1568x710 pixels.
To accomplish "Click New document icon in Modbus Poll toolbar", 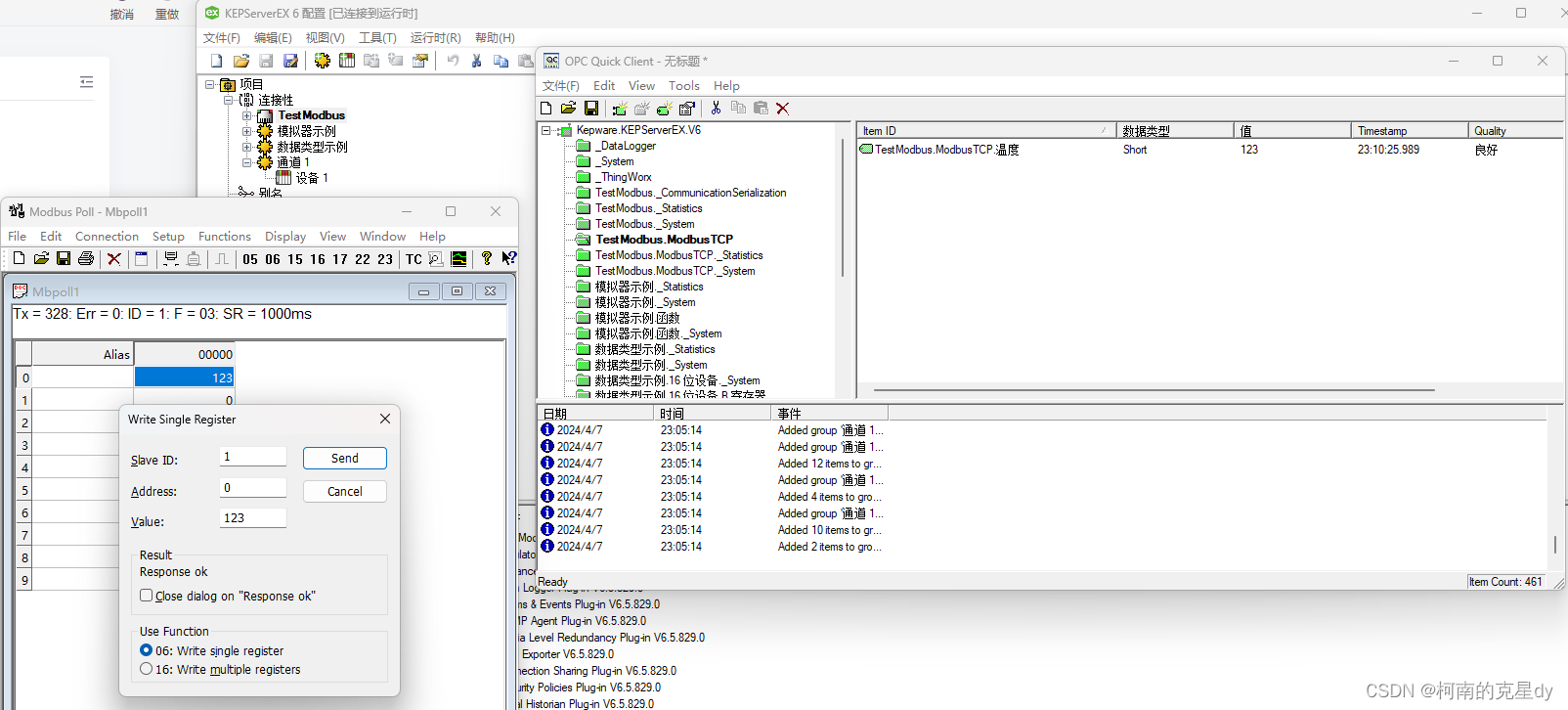I will (x=19, y=258).
